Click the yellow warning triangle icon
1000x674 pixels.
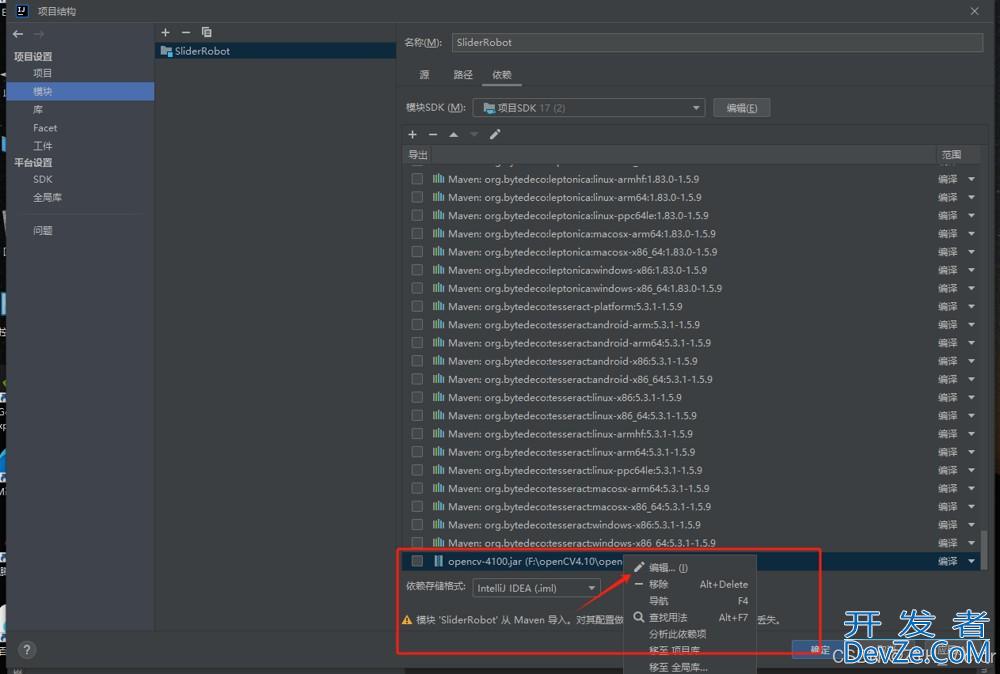(407, 620)
